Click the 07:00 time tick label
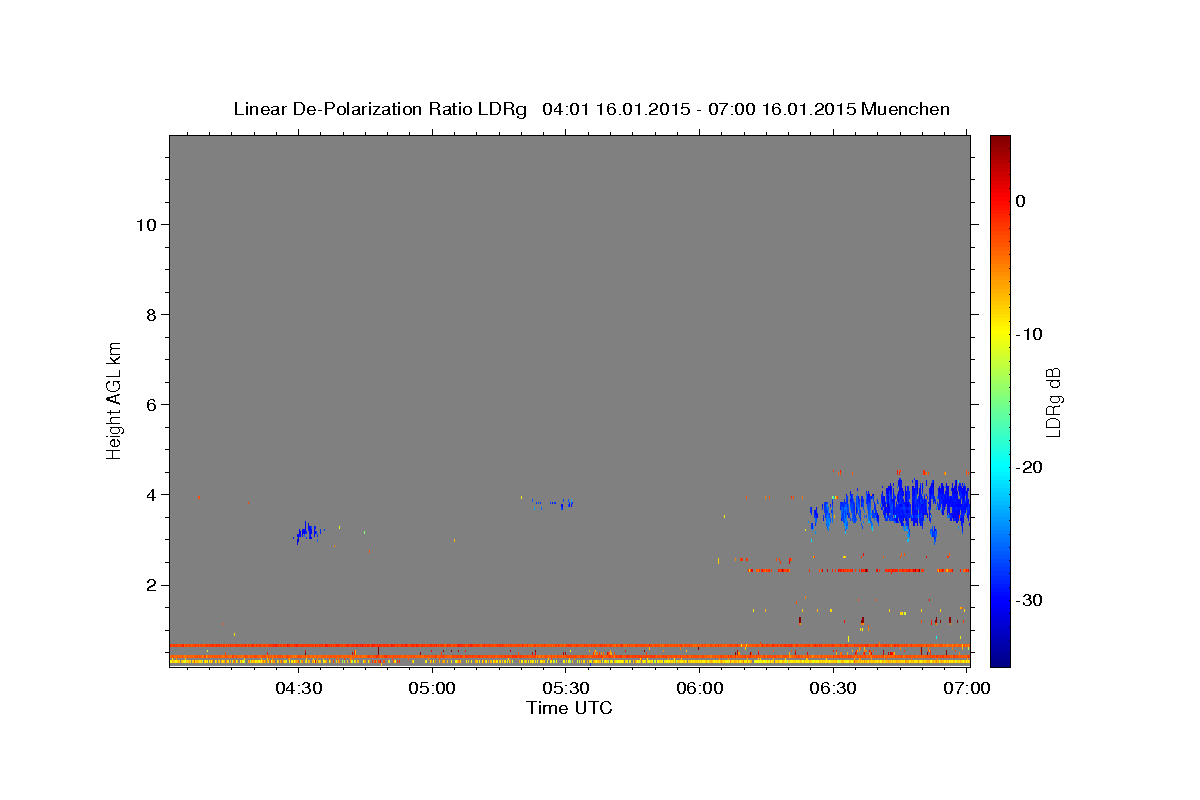 tap(966, 688)
